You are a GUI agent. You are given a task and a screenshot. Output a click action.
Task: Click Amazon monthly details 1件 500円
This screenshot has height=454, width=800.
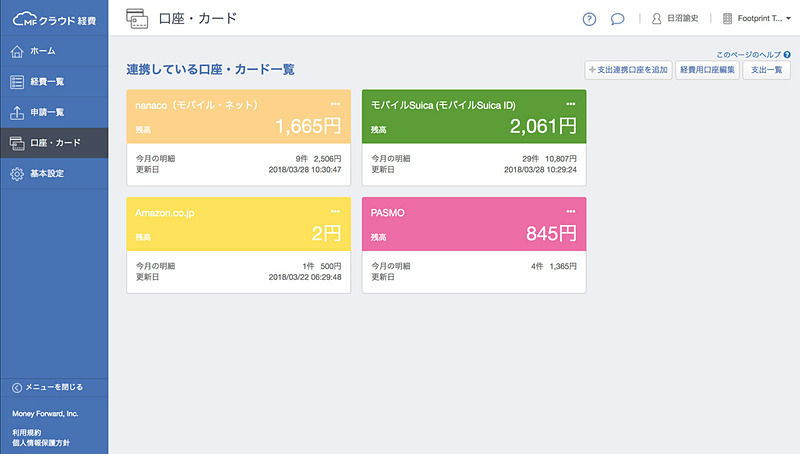point(322,266)
